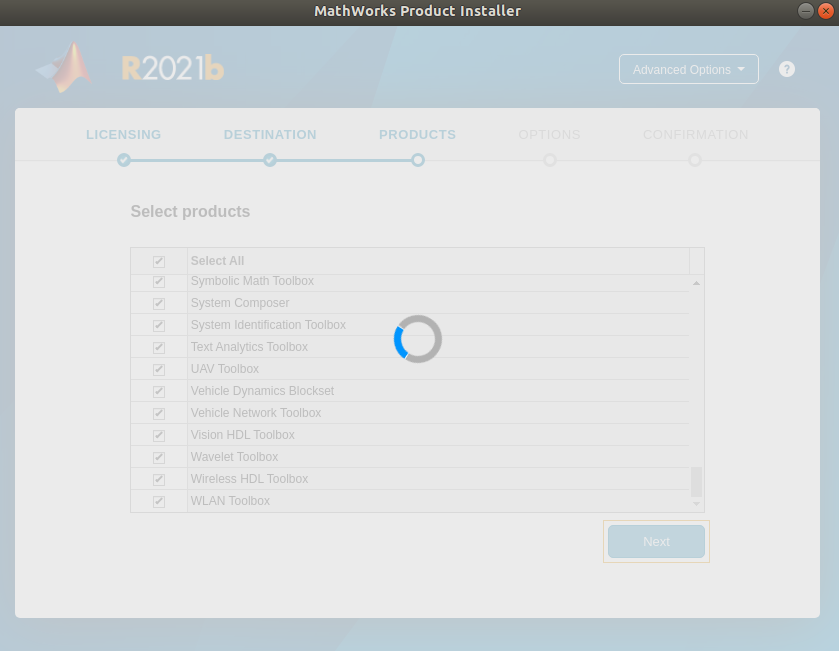Open the Advanced Options dropdown
Screen dimensions: 839x651
pyautogui.click(x=689, y=69)
